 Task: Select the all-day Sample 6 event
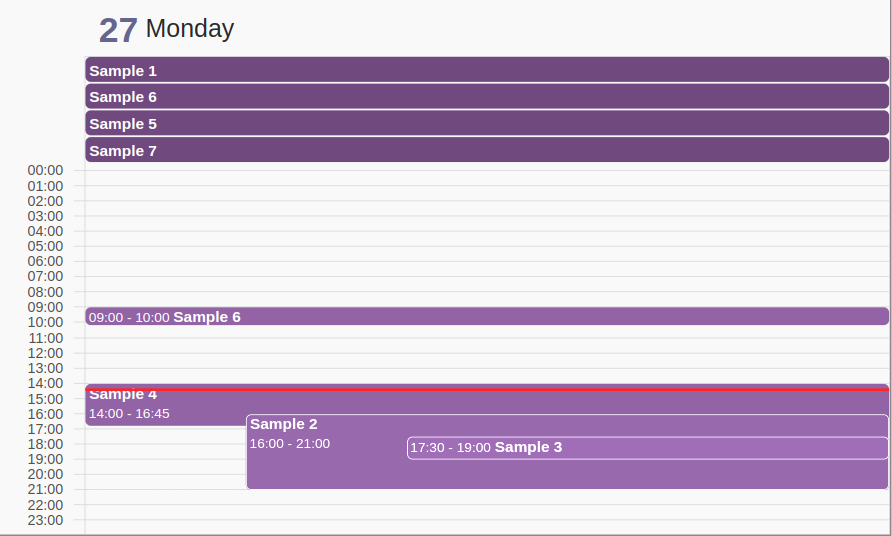(487, 97)
